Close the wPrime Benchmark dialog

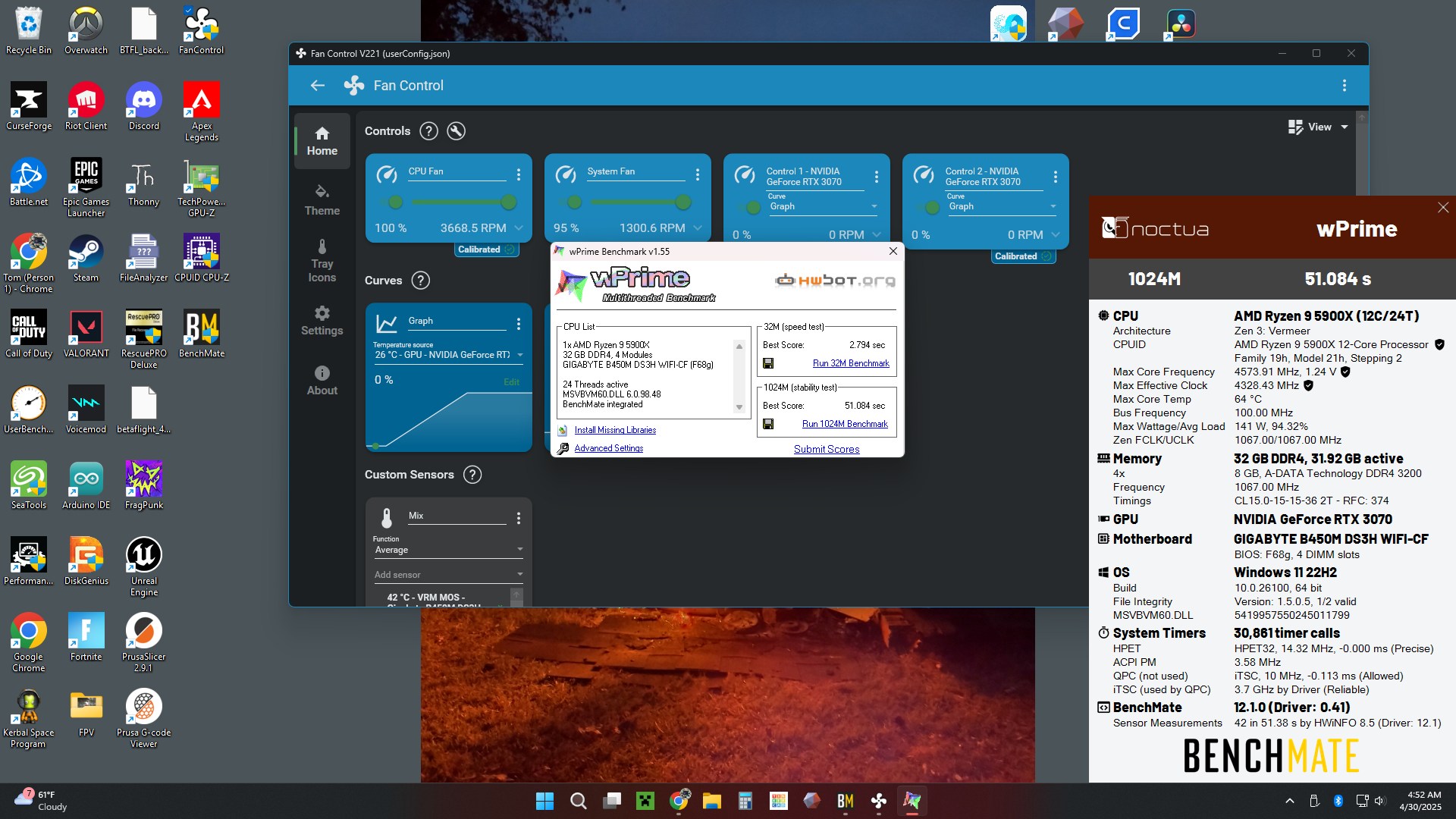point(893,251)
